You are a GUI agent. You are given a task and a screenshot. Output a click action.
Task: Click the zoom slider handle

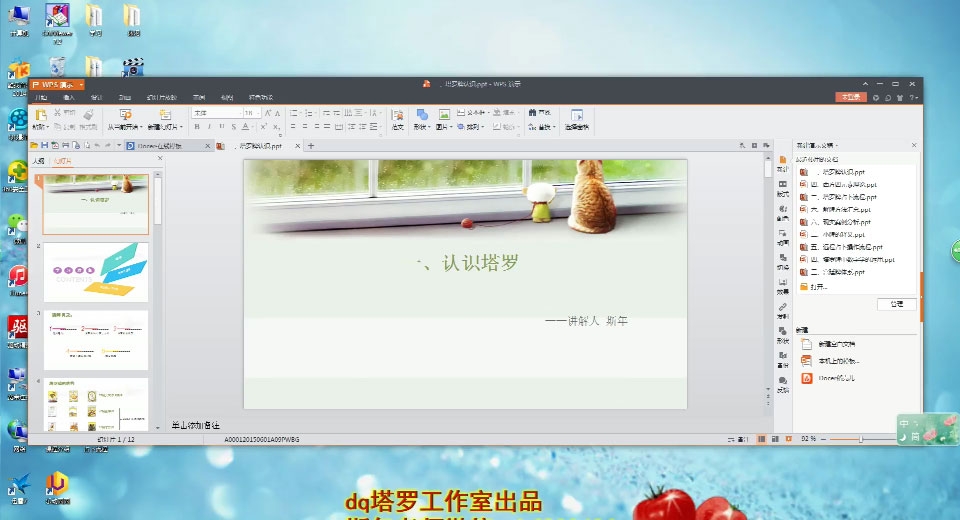[861, 439]
